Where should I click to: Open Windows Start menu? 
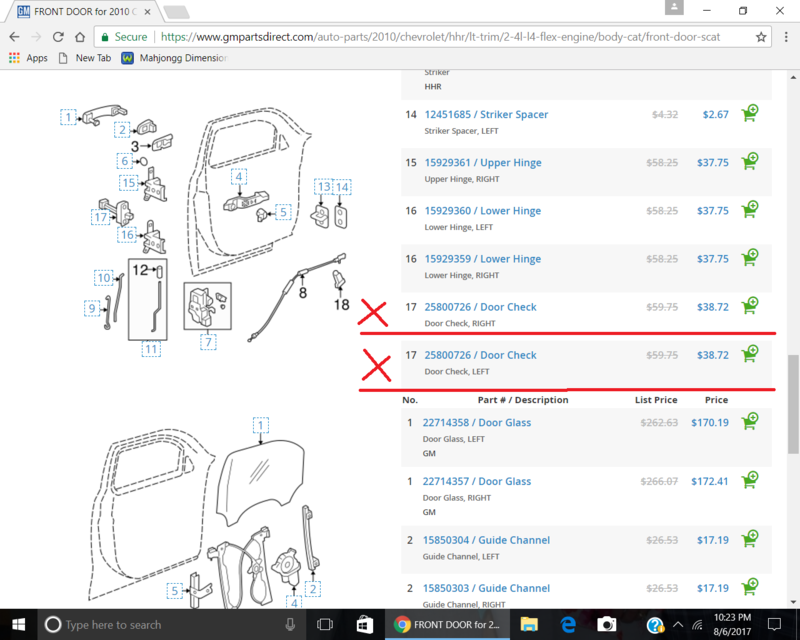(18, 624)
